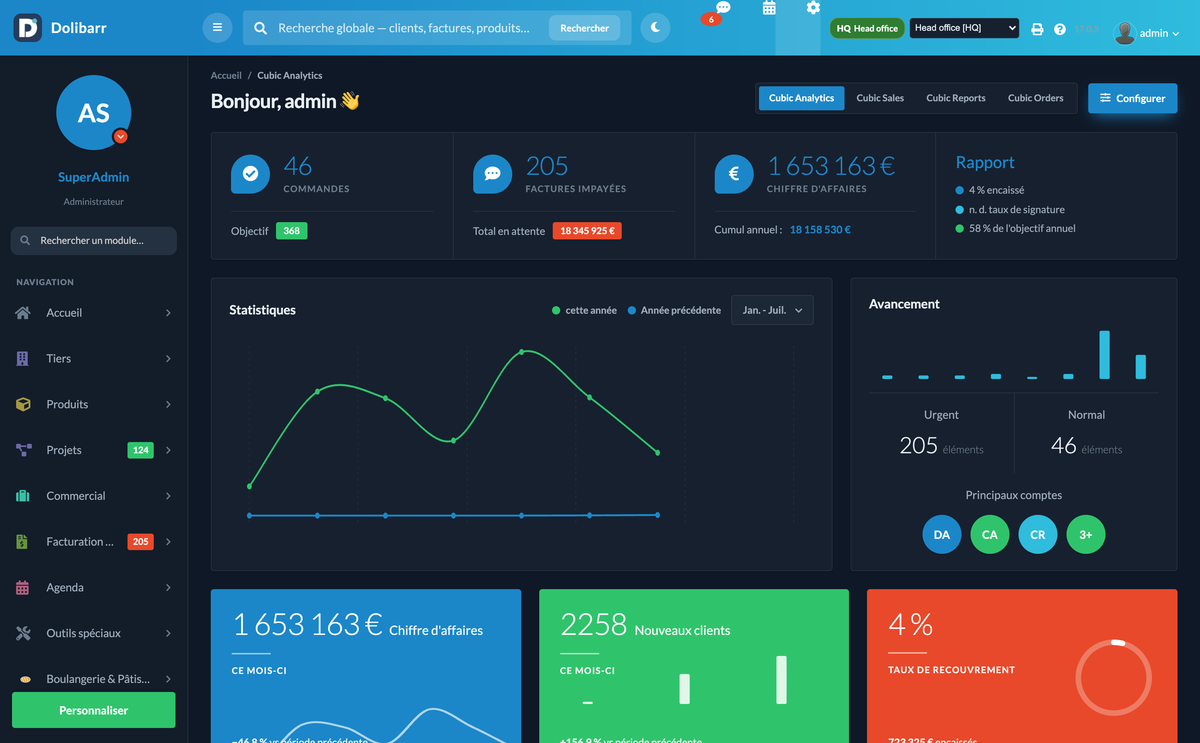Open the 18 158 530 € cumul annuel link

tap(820, 229)
